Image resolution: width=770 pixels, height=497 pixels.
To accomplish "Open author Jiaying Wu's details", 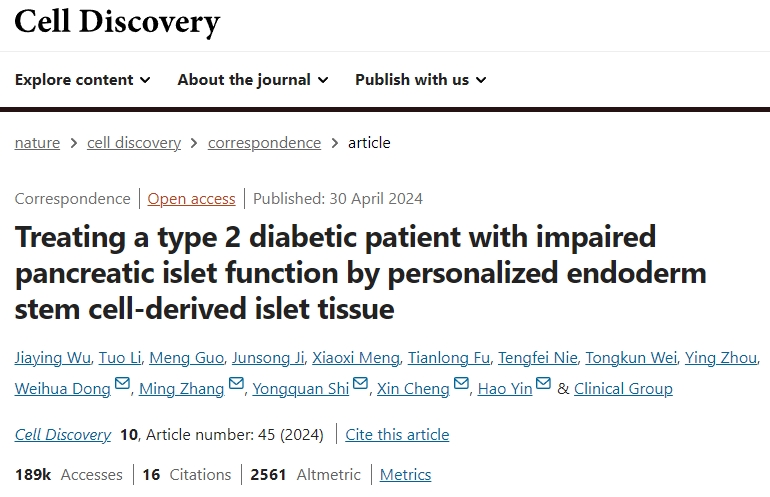I will tap(54, 359).
